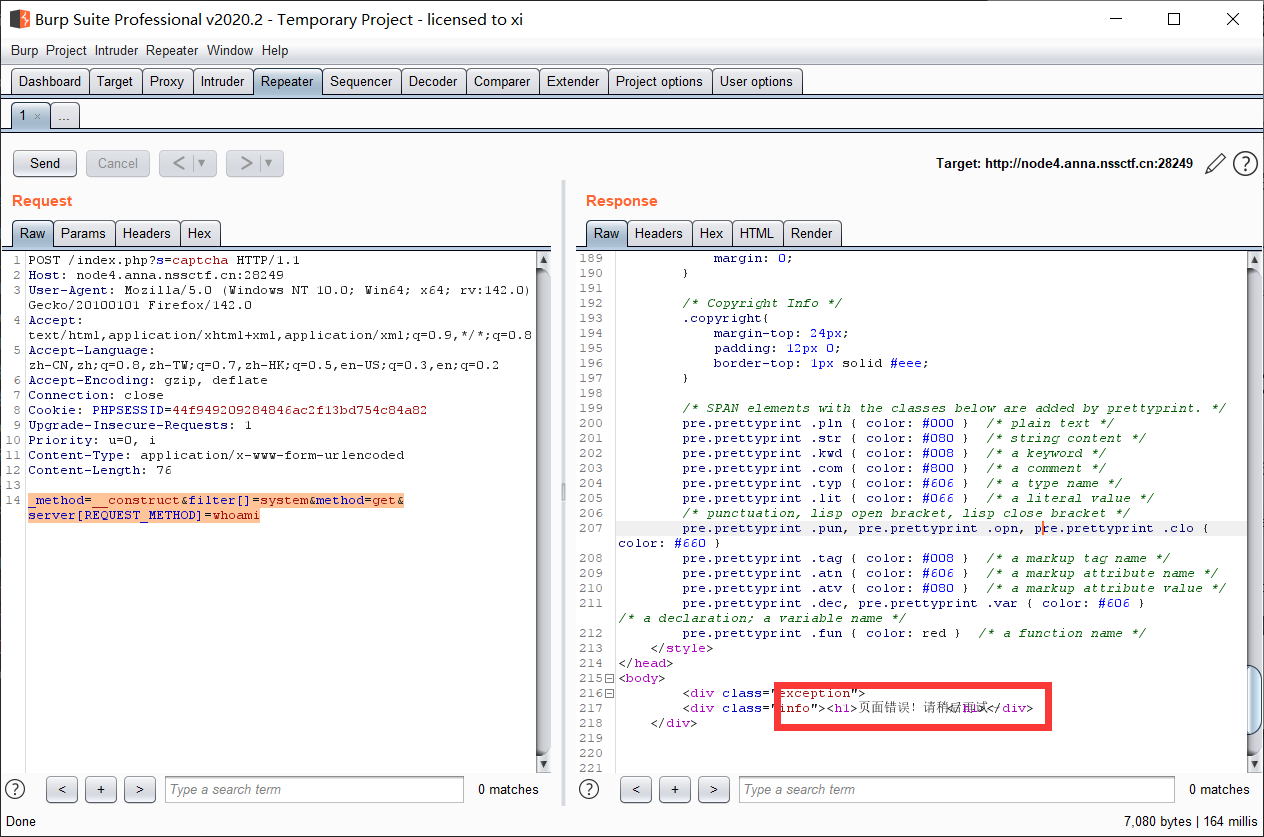Click the request pane vertical scrollbar
Viewport: 1264px width, 837px height.
(x=544, y=510)
